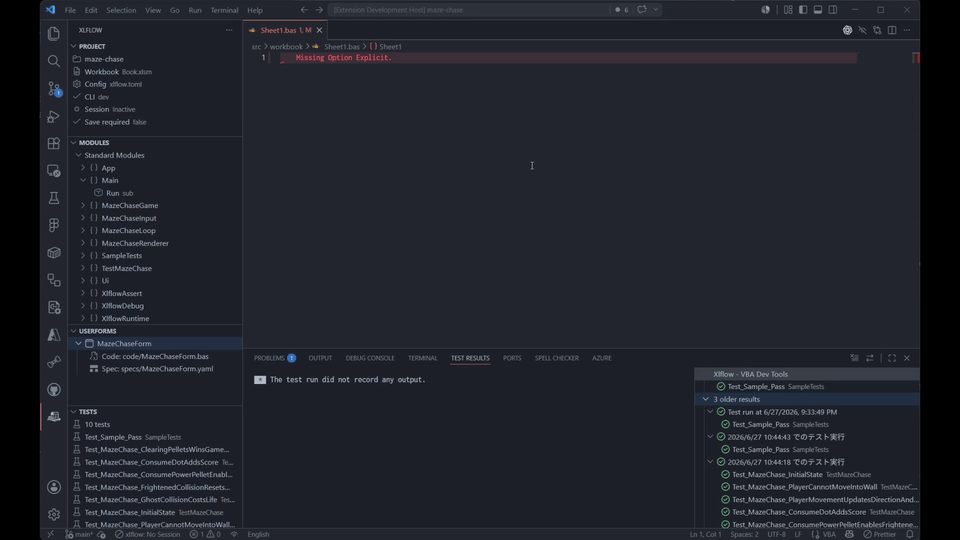The height and width of the screenshot is (540, 960).
Task: Go back with the navigation arrow
Action: tap(304, 10)
